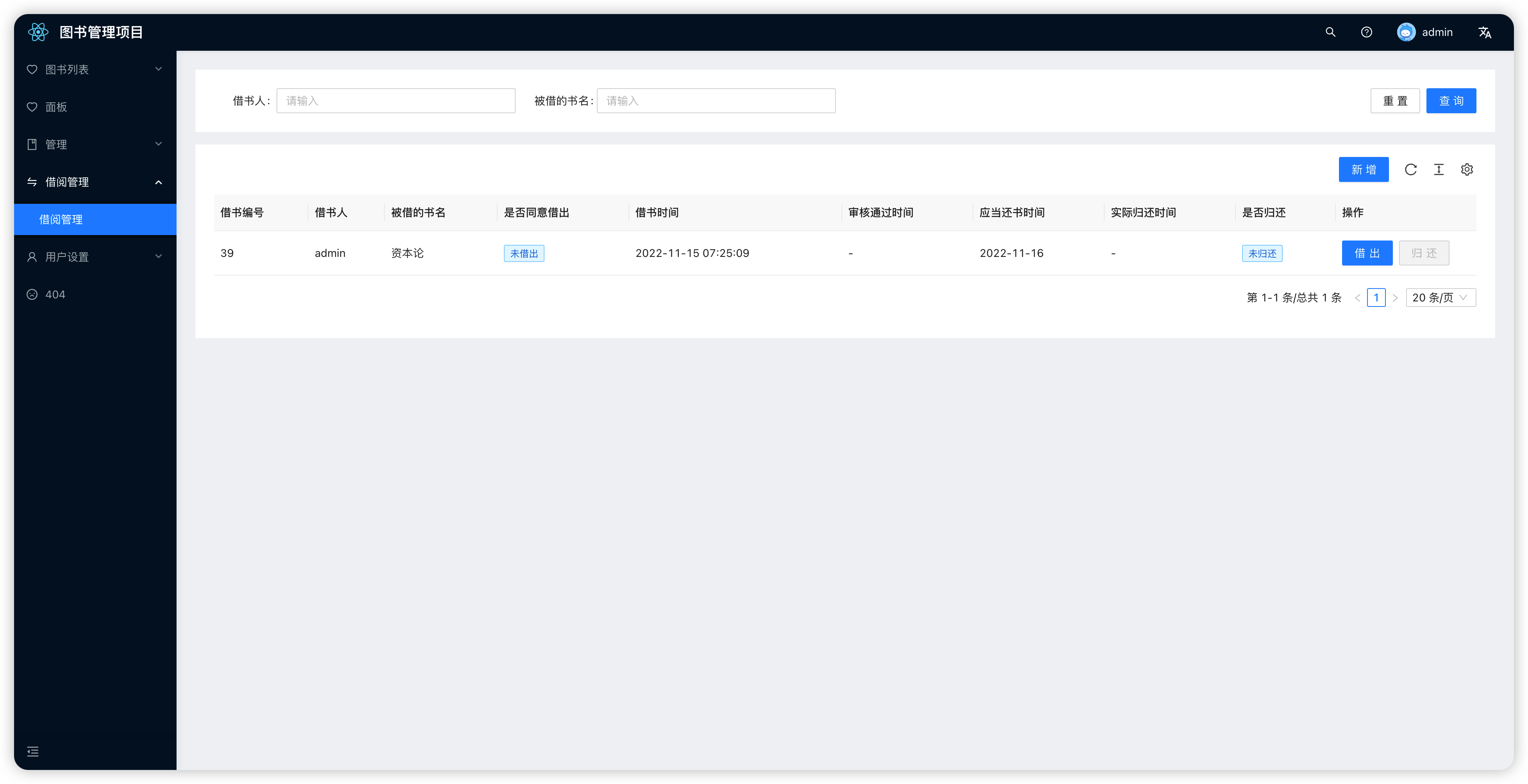This screenshot has height=784, width=1528.
Task: Open the table density setting icon
Action: [x=1439, y=169]
